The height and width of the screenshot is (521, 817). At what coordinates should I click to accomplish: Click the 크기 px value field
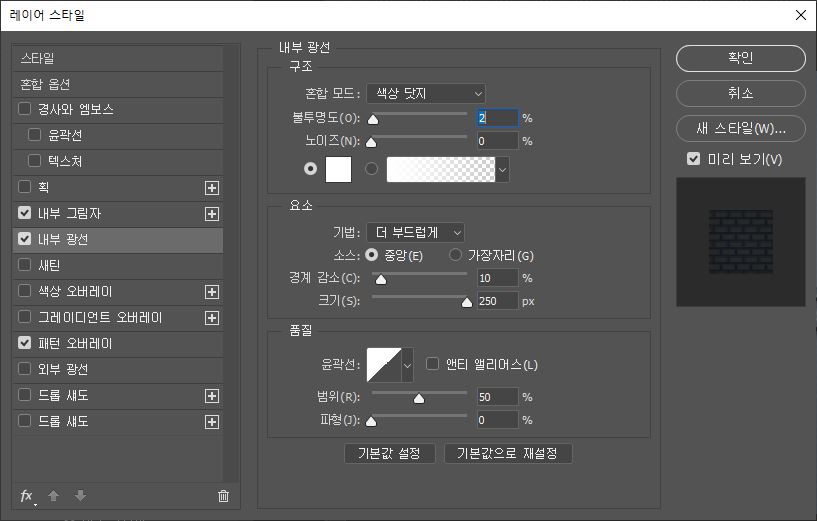tap(498, 301)
